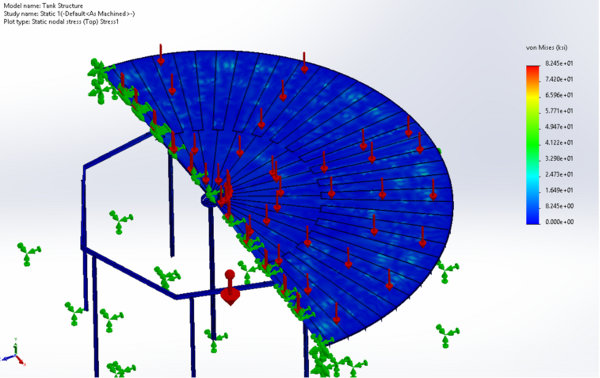Image resolution: width=600 pixels, height=378 pixels.
Task: Click the legend value 4.947e+01
Action: [559, 127]
